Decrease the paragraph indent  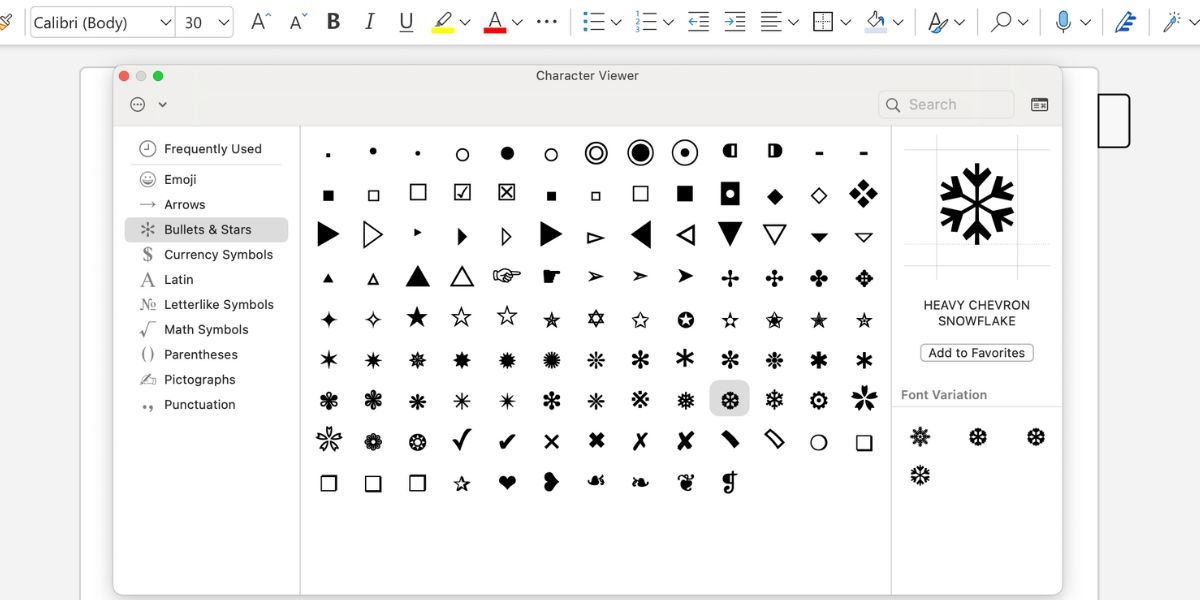pos(698,22)
